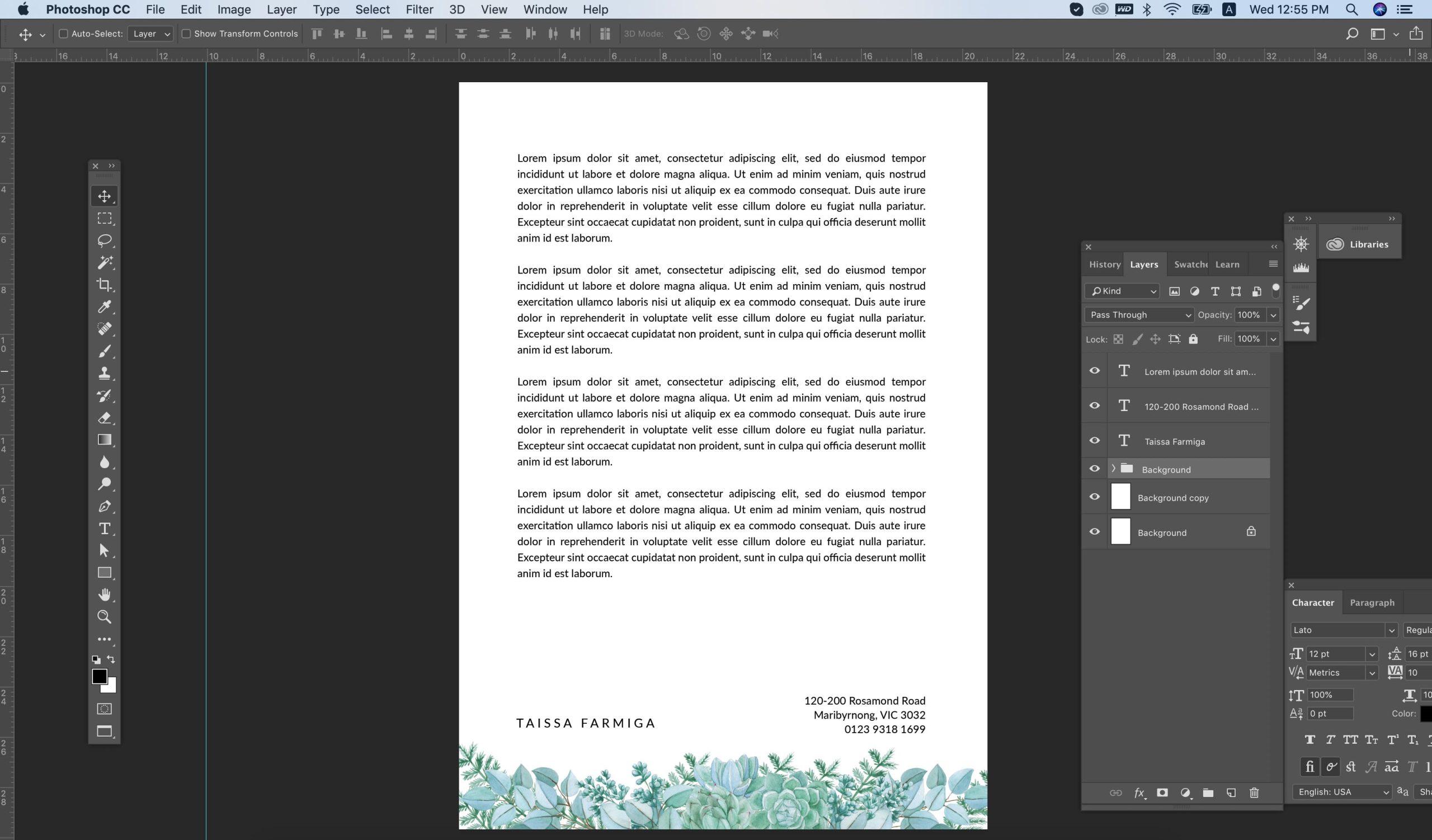Add layer style via fx icon
Screen dimensions: 1432x840
click(1139, 793)
